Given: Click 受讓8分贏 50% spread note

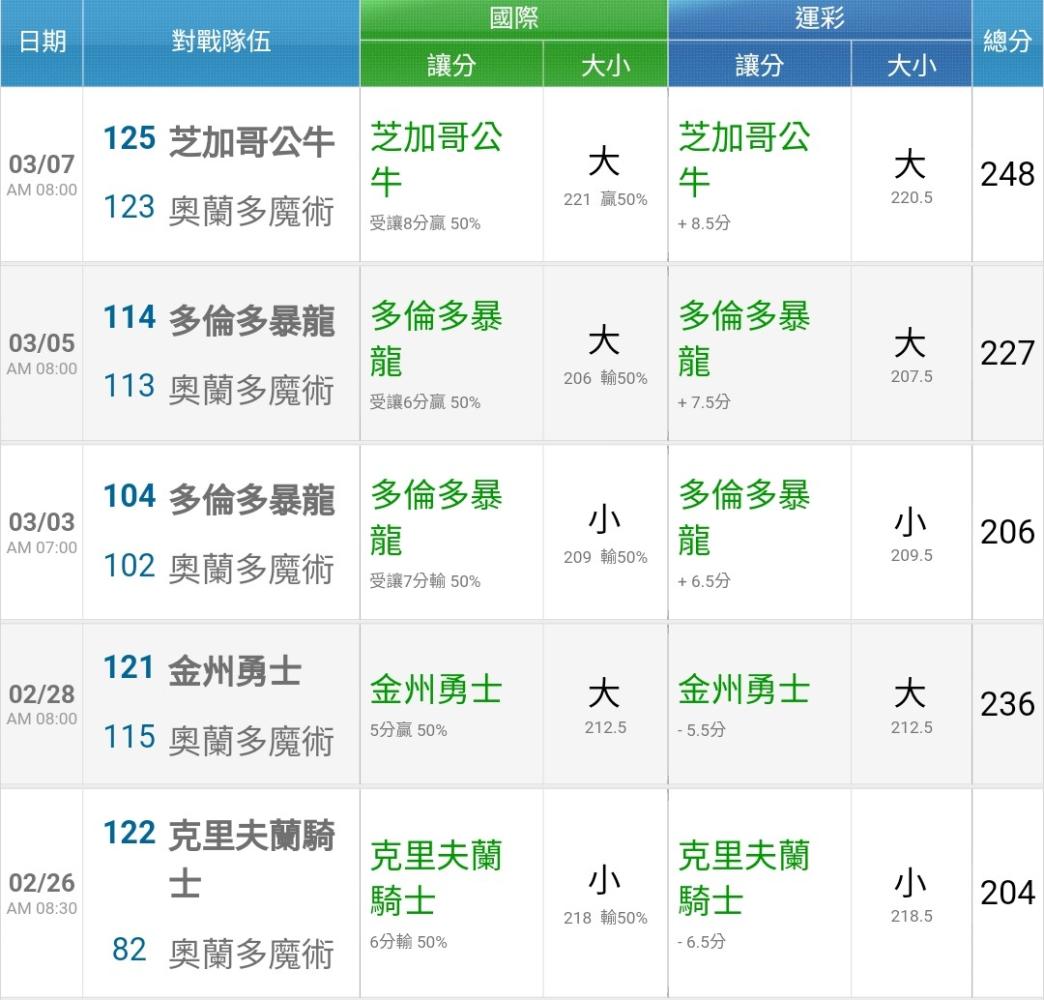Looking at the screenshot, I should tap(425, 223).
